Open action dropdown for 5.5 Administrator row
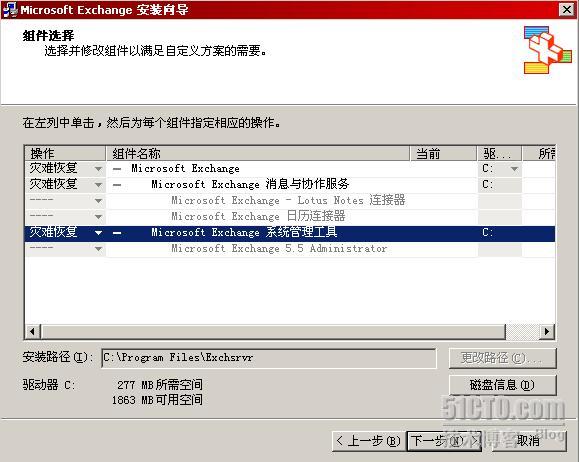 click(98, 249)
